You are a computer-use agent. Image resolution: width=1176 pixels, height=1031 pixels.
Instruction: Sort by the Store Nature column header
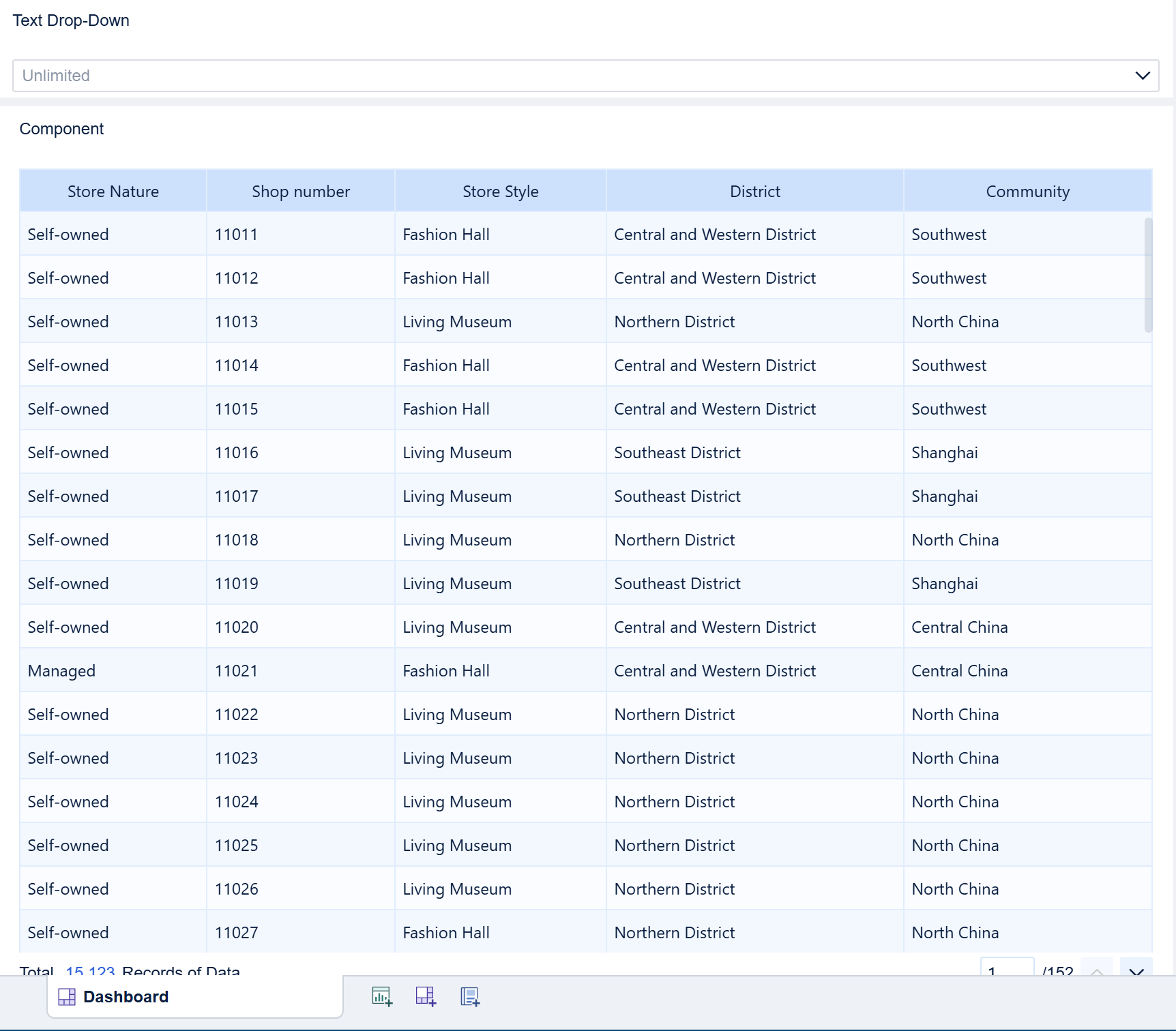click(x=113, y=191)
